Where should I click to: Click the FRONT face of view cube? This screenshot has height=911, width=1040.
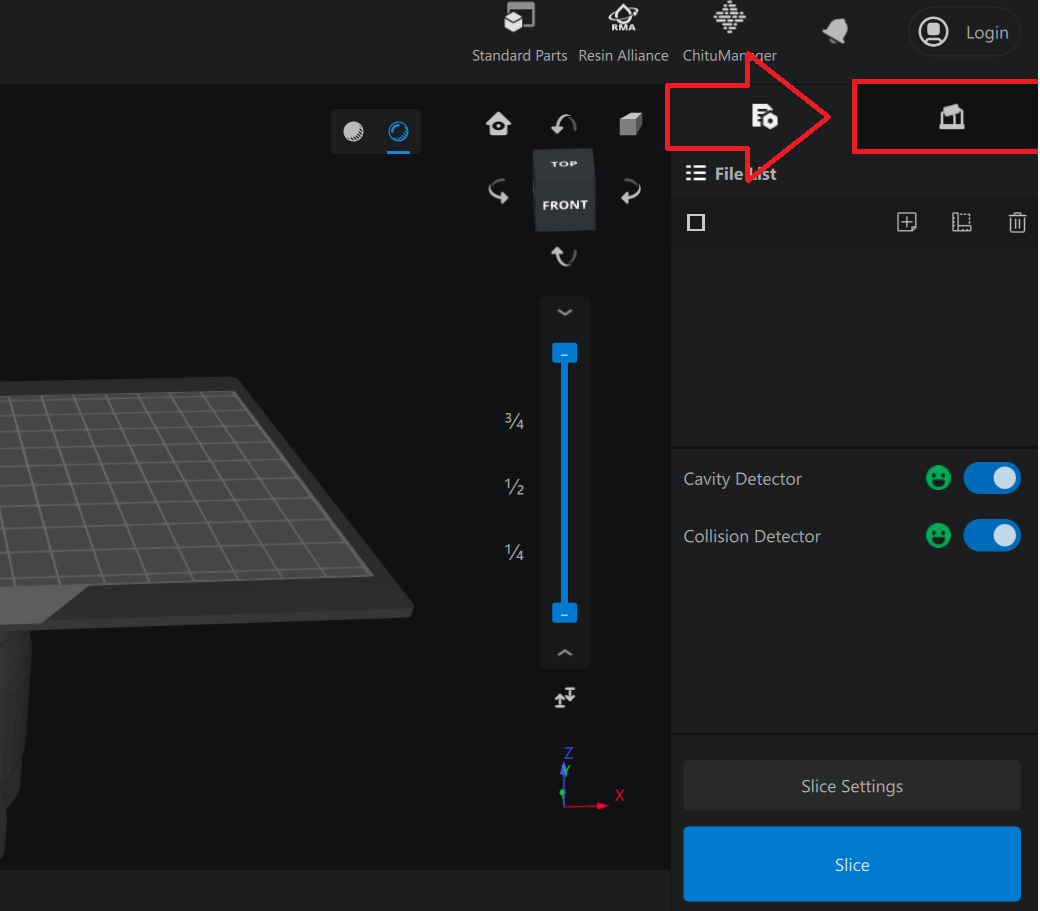tap(565, 205)
